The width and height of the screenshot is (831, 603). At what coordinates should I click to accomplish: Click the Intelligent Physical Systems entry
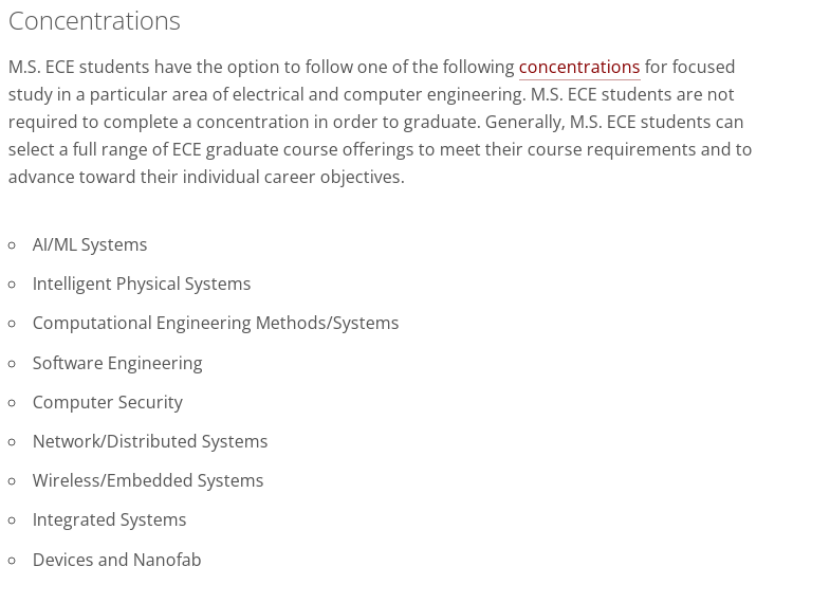pyautogui.click(x=141, y=284)
